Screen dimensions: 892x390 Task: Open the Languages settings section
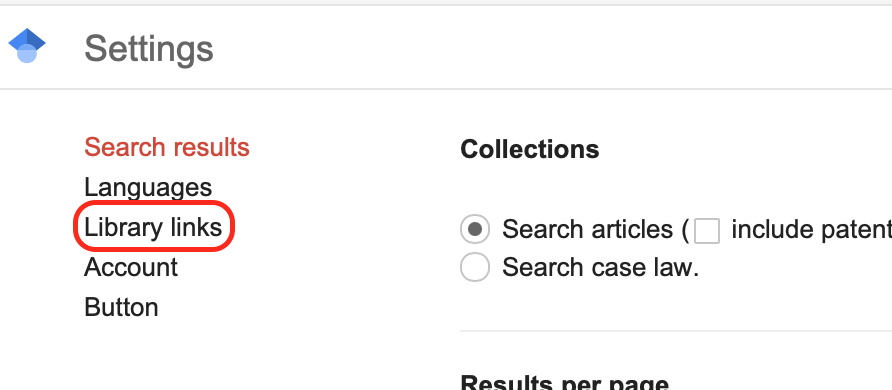[x=148, y=188]
